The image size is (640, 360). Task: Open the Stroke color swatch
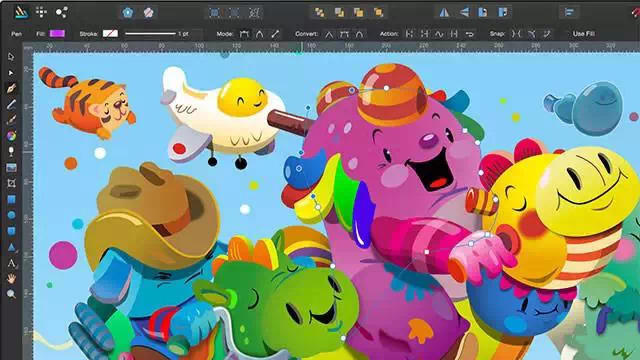[110, 33]
